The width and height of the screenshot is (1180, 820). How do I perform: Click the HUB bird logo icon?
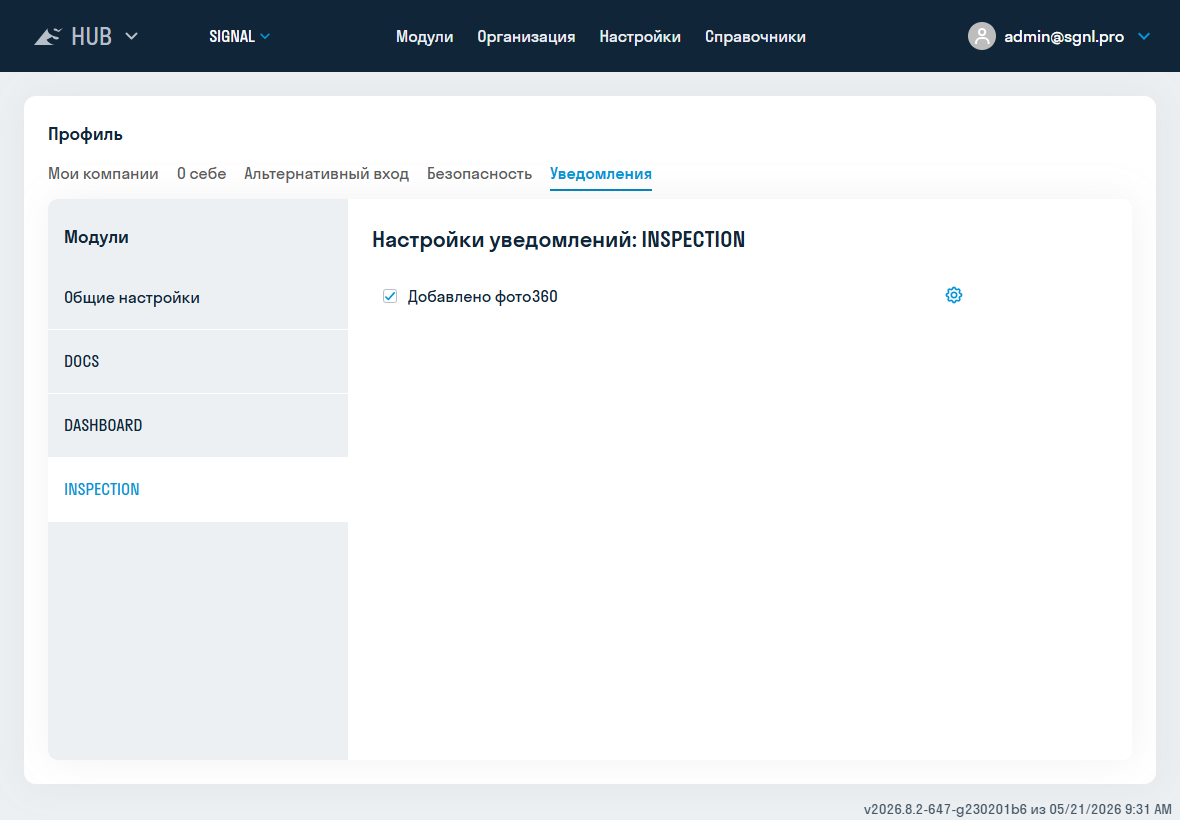pyautogui.click(x=47, y=36)
